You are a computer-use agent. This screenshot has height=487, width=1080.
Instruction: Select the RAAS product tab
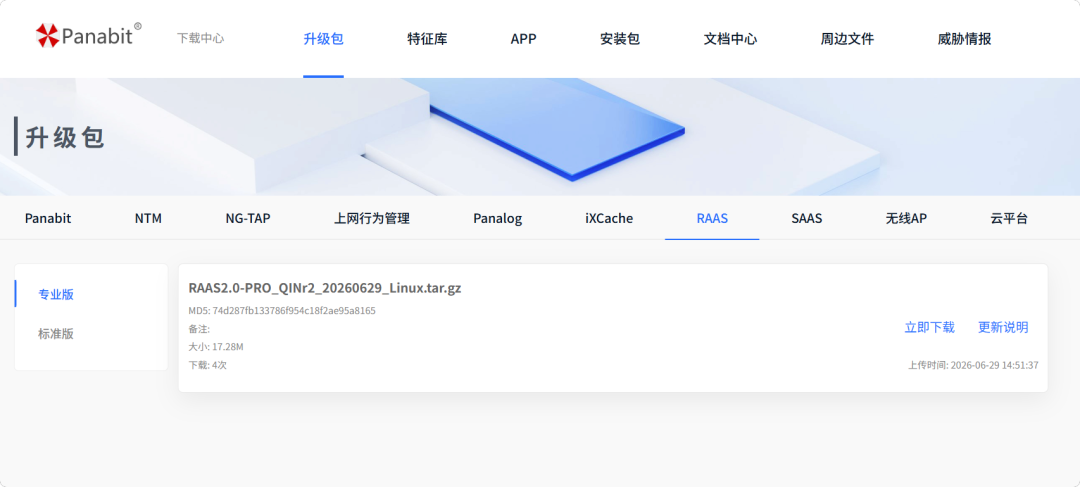click(712, 218)
